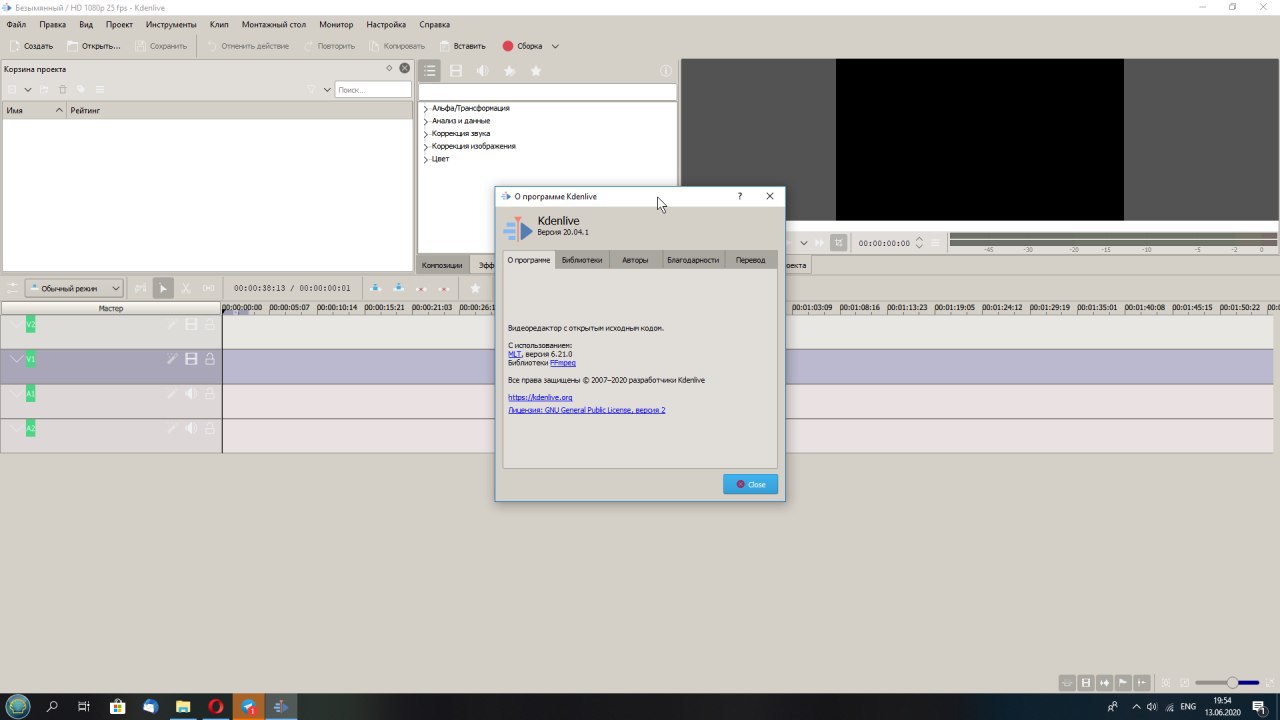Lock the V1 track
The width and height of the screenshot is (1280, 720).
210,359
